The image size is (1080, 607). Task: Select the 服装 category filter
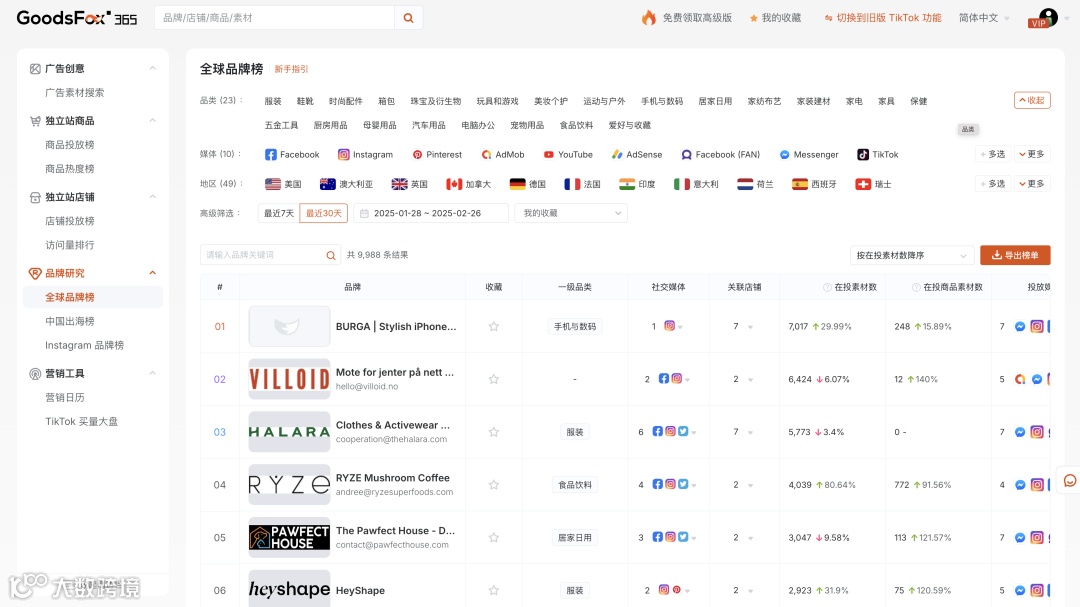tap(273, 101)
